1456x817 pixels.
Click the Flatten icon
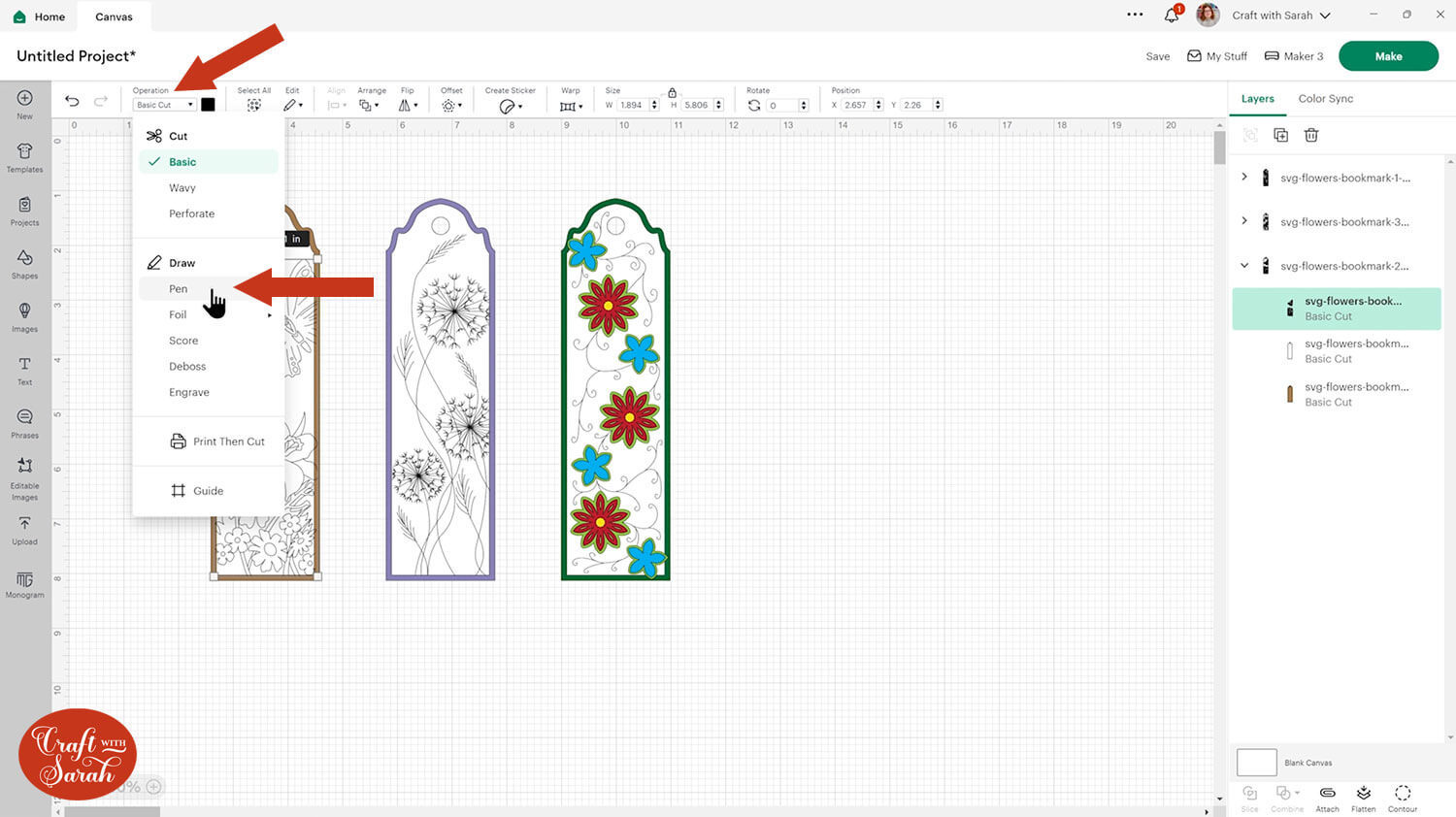pos(1363,796)
